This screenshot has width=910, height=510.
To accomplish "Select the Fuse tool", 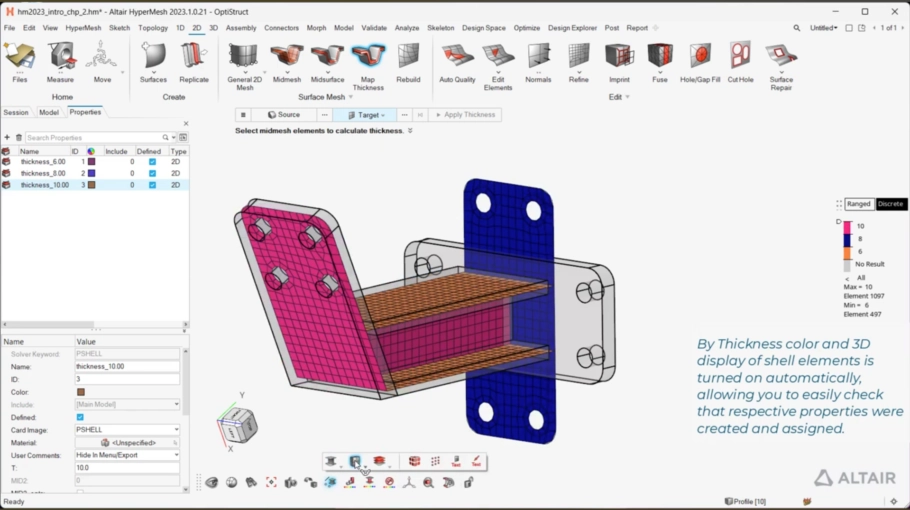I will [660, 63].
